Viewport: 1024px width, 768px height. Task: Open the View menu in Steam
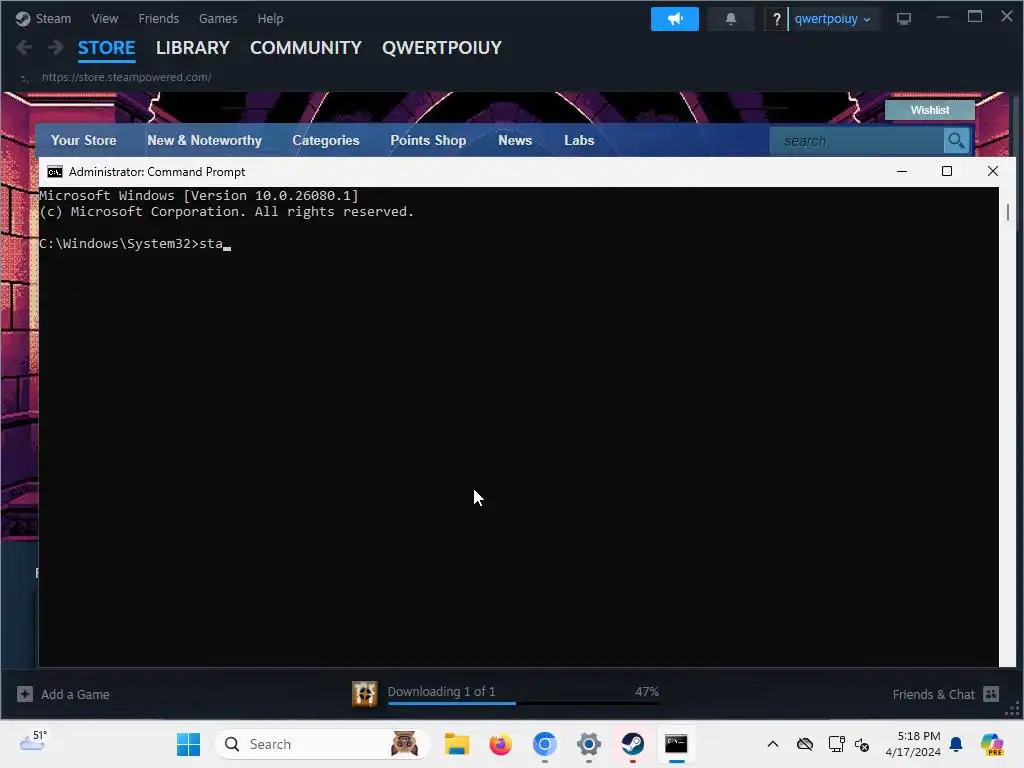[104, 18]
